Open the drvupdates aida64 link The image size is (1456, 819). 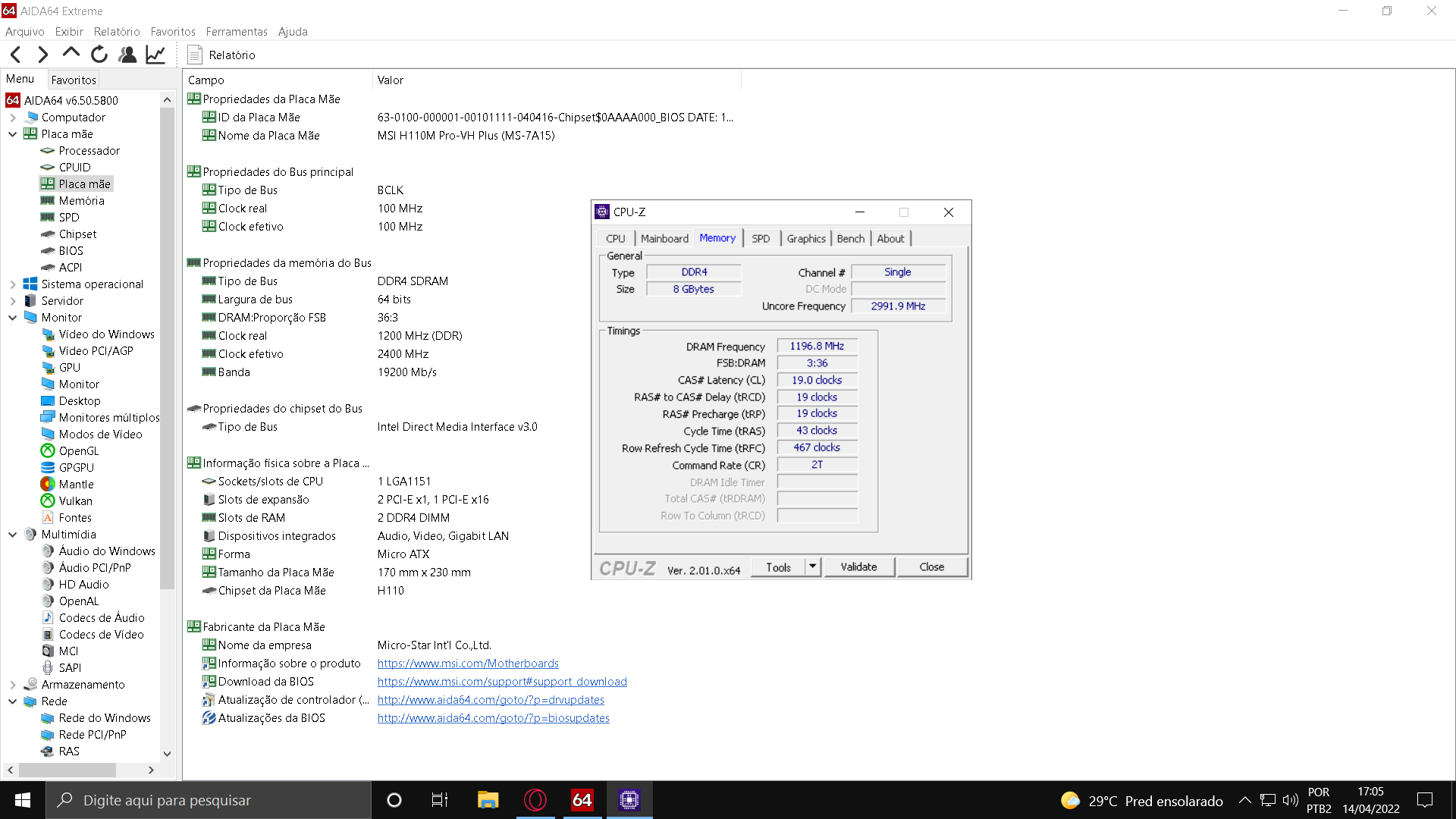coord(491,700)
